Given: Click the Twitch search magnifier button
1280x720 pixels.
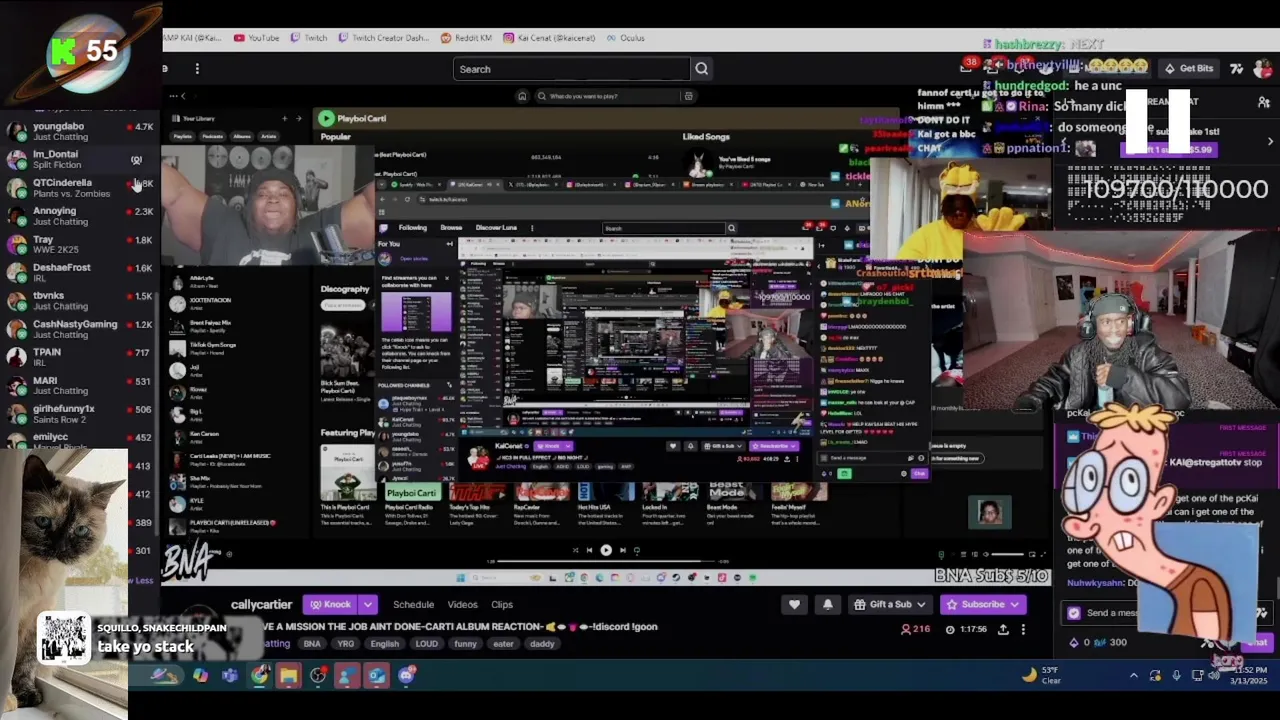Looking at the screenshot, I should 701,69.
